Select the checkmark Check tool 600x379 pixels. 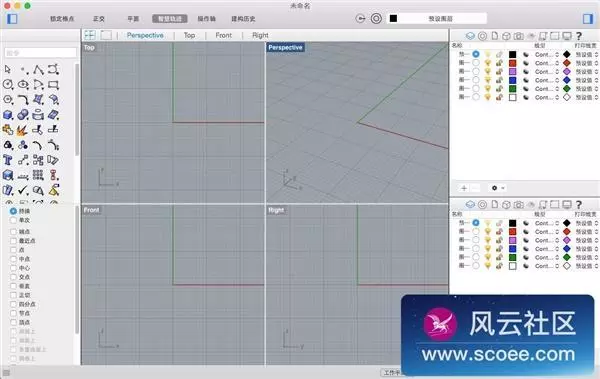pos(23,190)
